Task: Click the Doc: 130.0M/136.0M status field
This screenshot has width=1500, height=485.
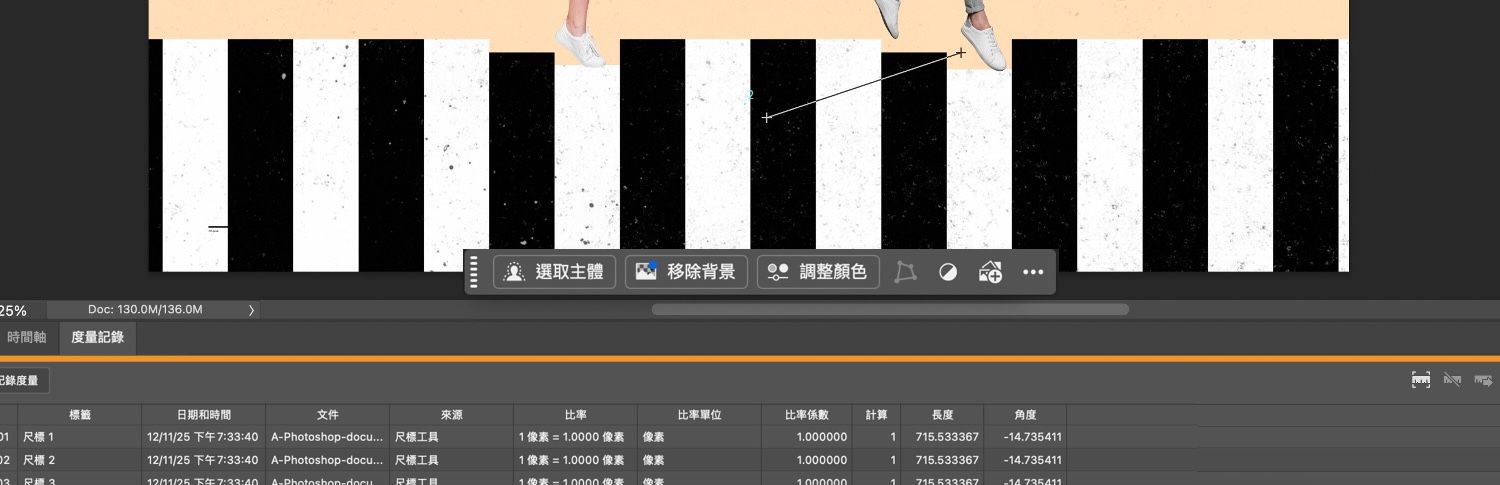Action: coord(145,310)
